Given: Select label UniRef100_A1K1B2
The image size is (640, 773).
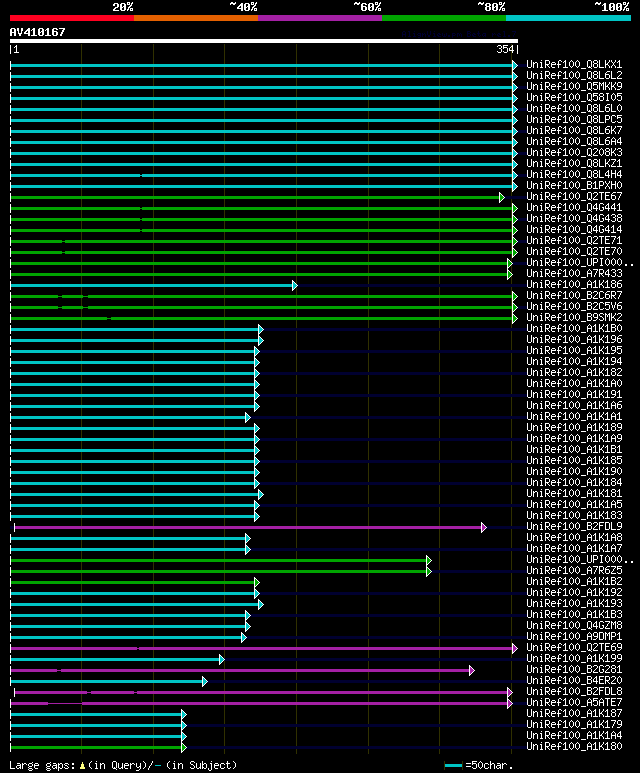Looking at the screenshot, I should (x=574, y=582).
